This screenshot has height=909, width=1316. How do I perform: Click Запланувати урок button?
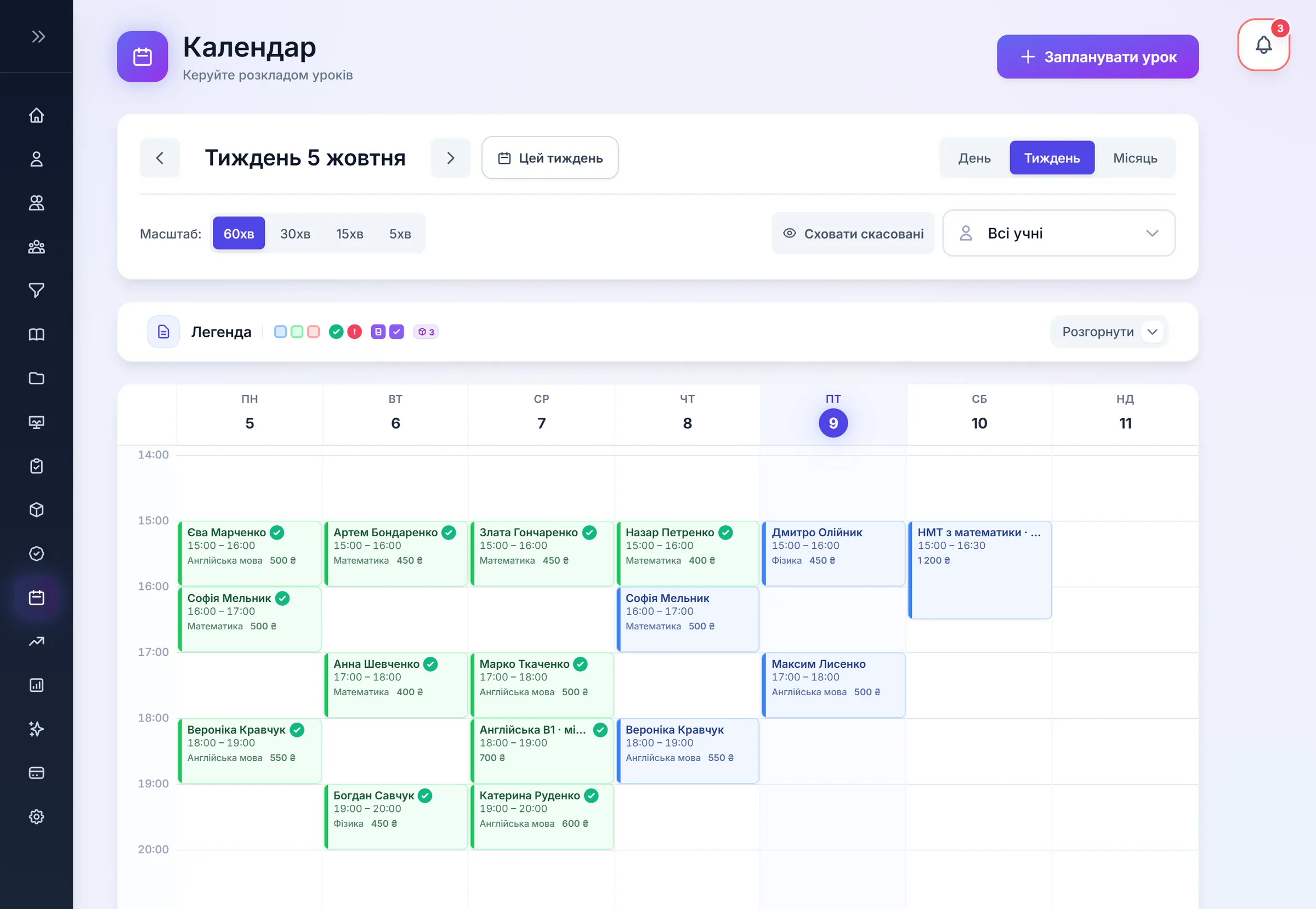(1097, 57)
